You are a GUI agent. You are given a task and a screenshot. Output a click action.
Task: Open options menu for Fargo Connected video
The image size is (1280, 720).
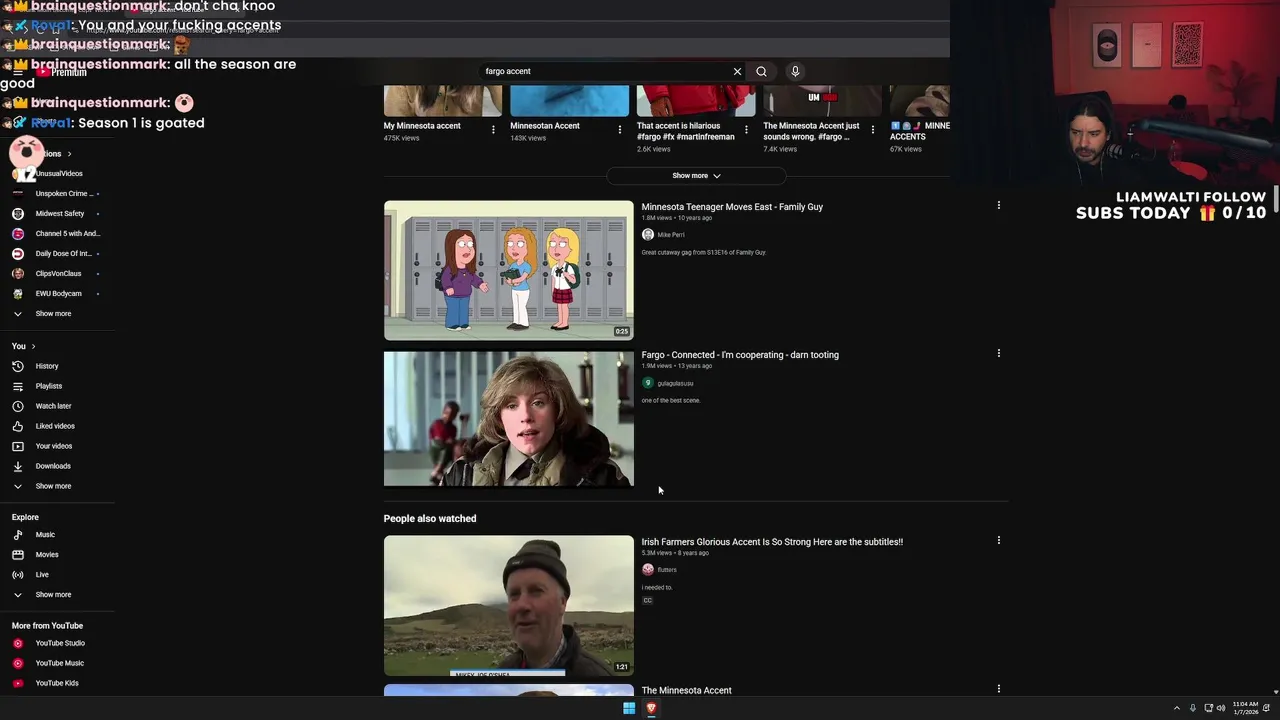click(998, 353)
